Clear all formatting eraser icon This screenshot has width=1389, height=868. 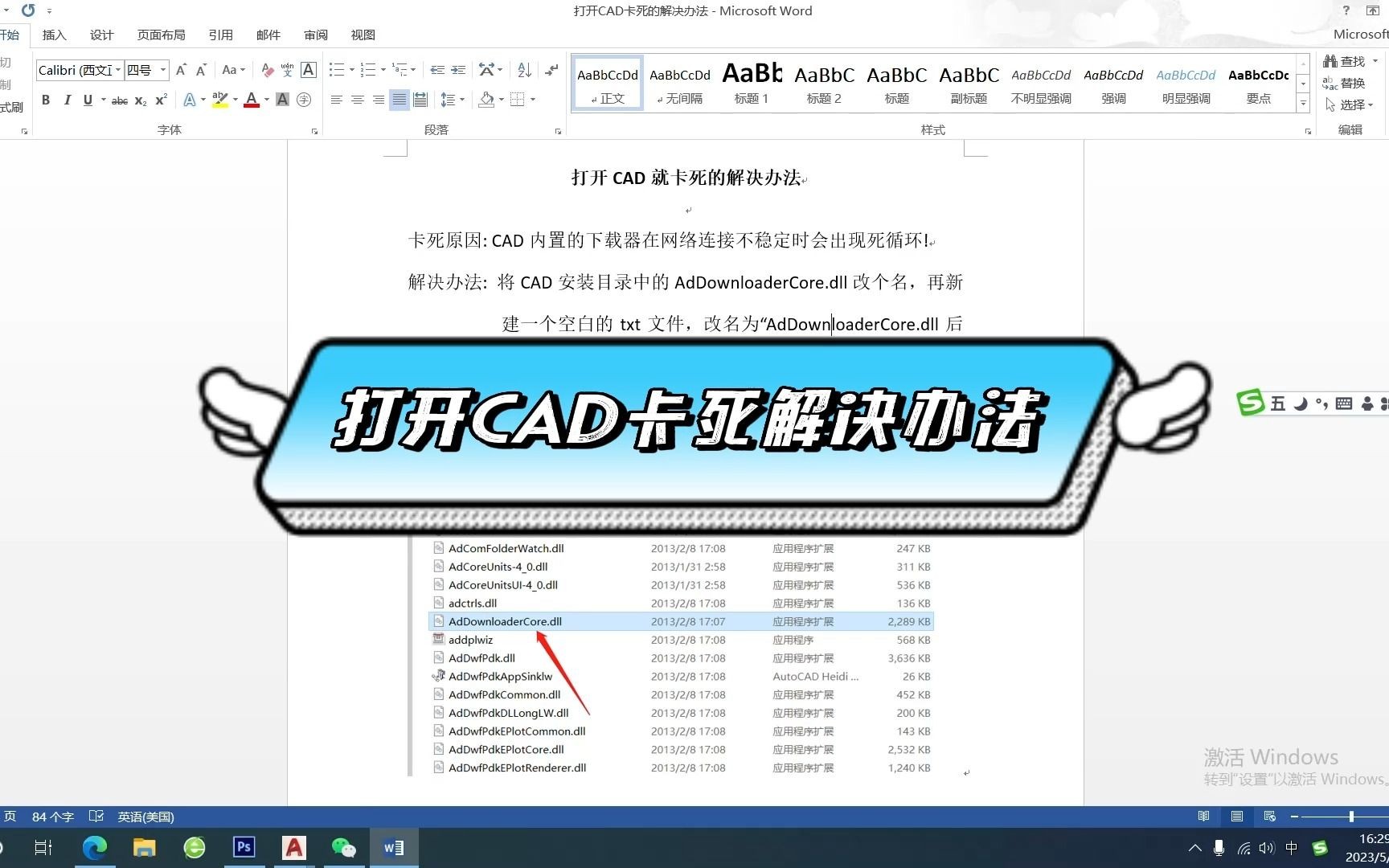point(268,70)
